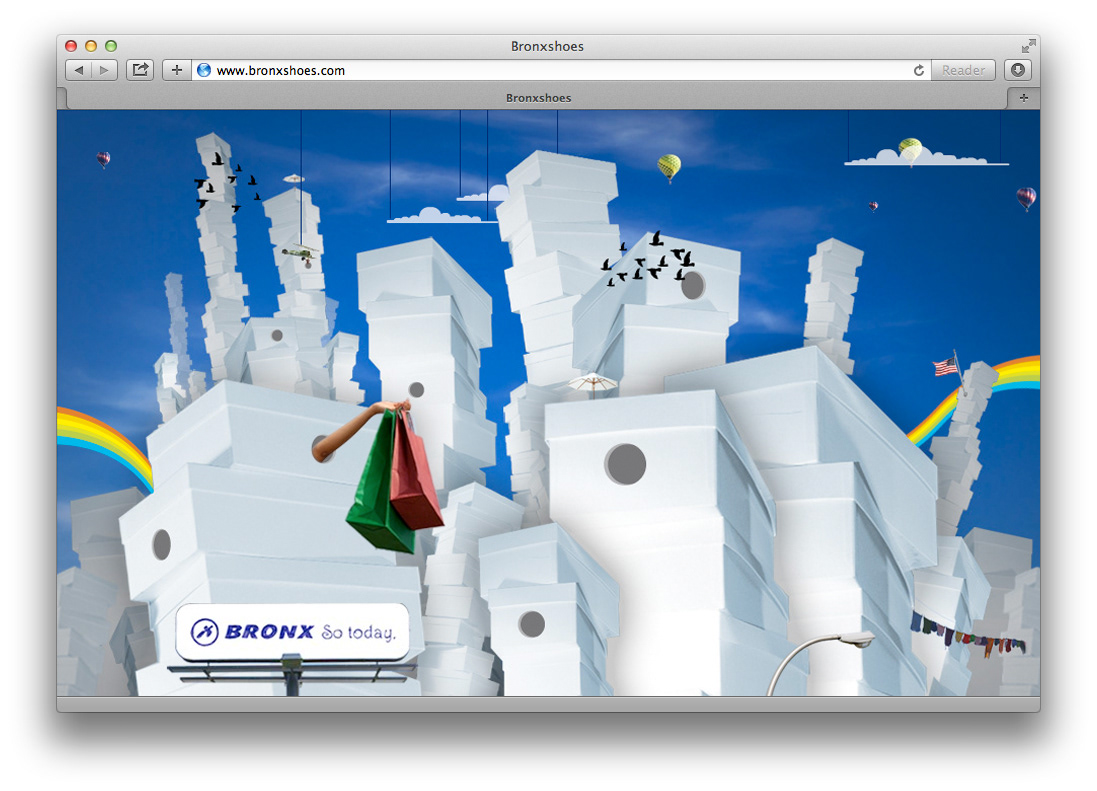Click the Bronx logo circle on billboard

click(205, 632)
